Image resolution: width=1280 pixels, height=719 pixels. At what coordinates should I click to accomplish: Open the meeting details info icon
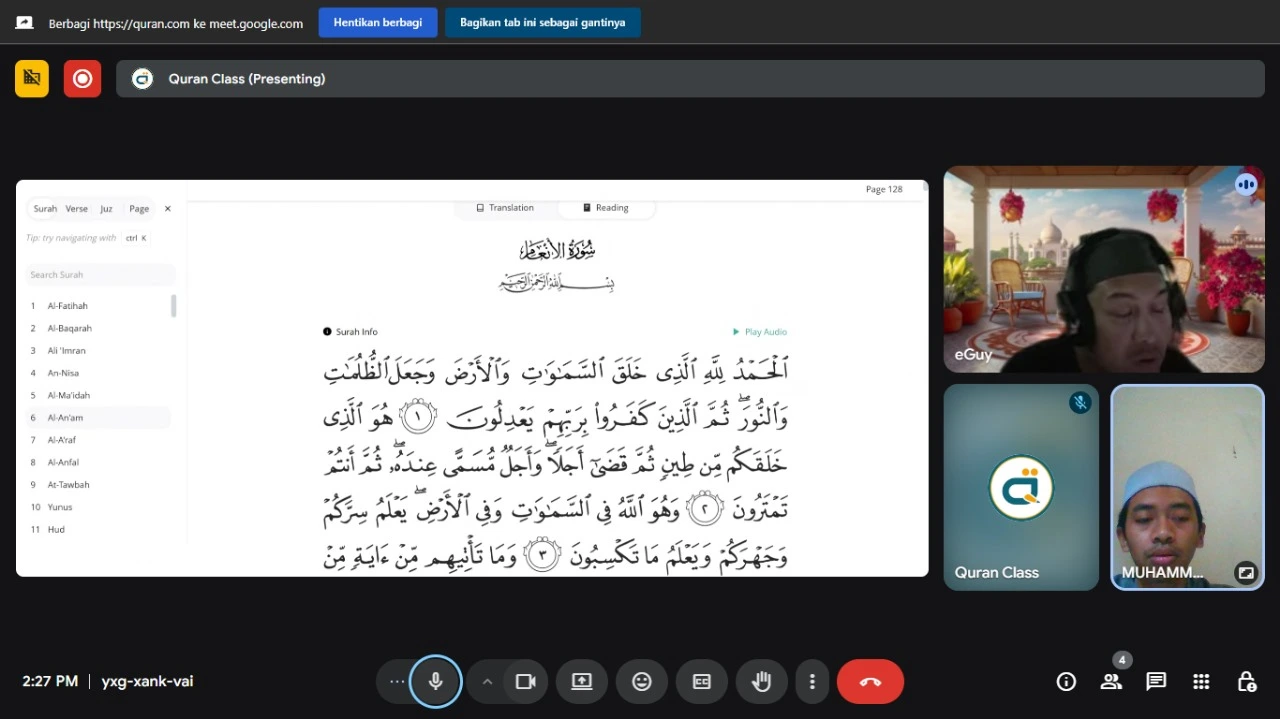point(1066,682)
